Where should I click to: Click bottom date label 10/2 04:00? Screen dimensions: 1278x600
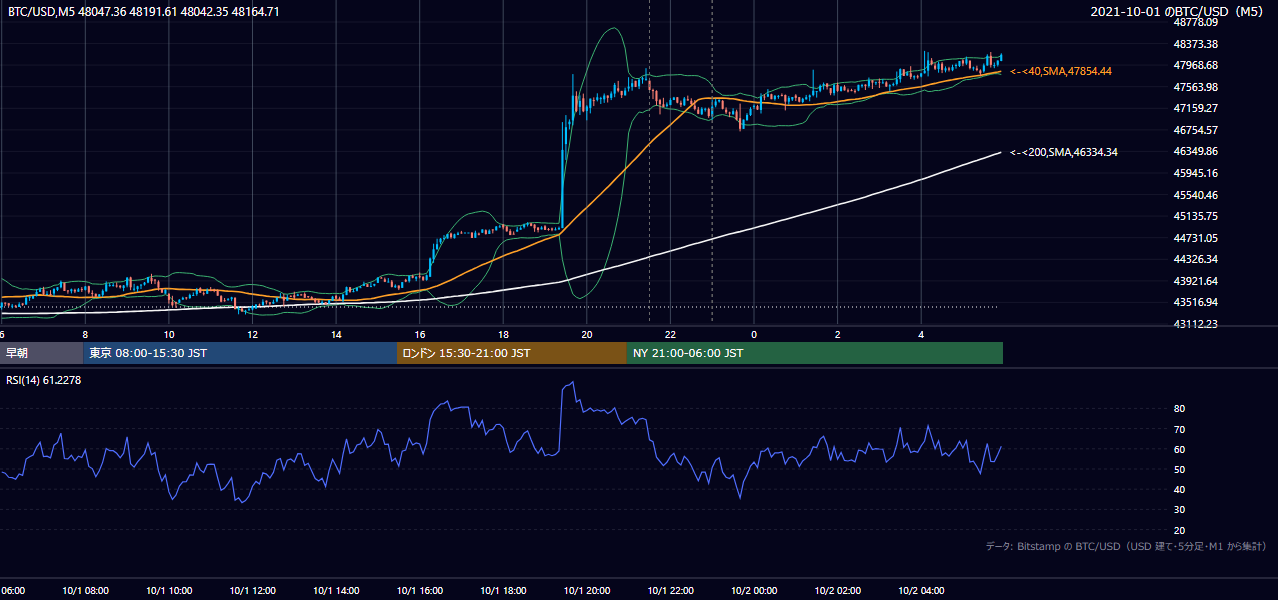(921, 591)
